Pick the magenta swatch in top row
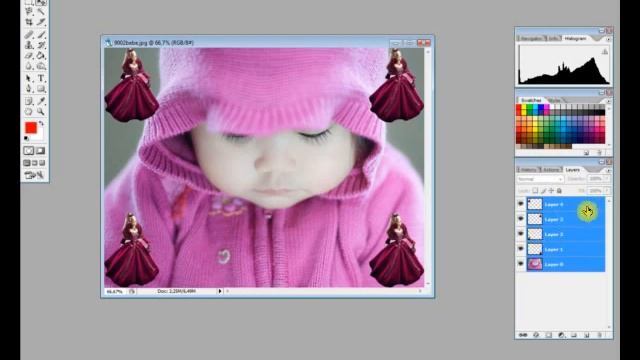The height and width of the screenshot is (360, 640). (547, 107)
